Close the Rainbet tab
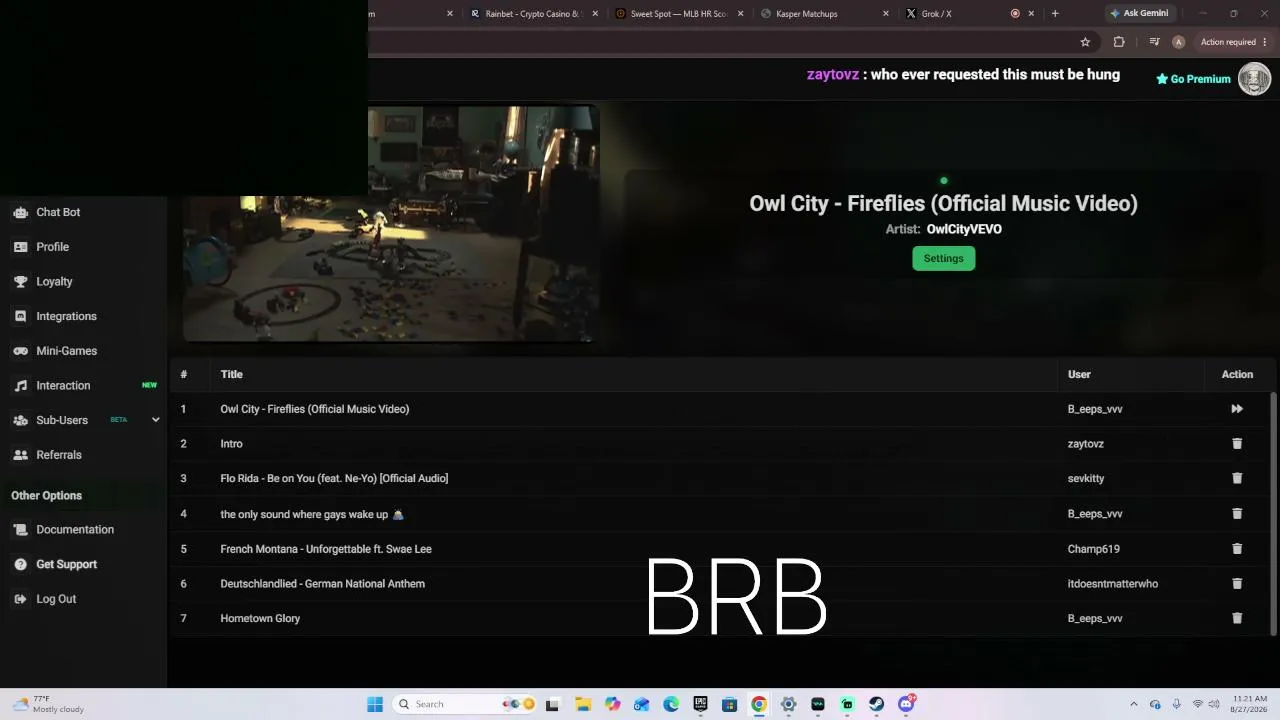Screen dimensions: 1280x720 (595, 14)
